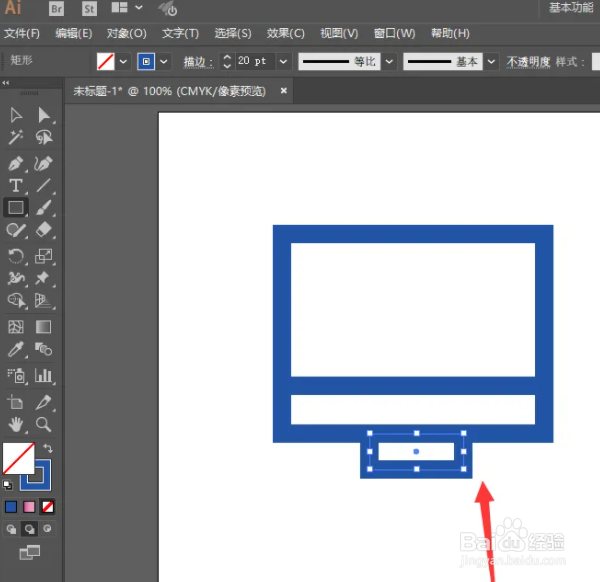Image resolution: width=600 pixels, height=582 pixels.
Task: Open the 等比 width profile dropdown
Action: coord(389,61)
